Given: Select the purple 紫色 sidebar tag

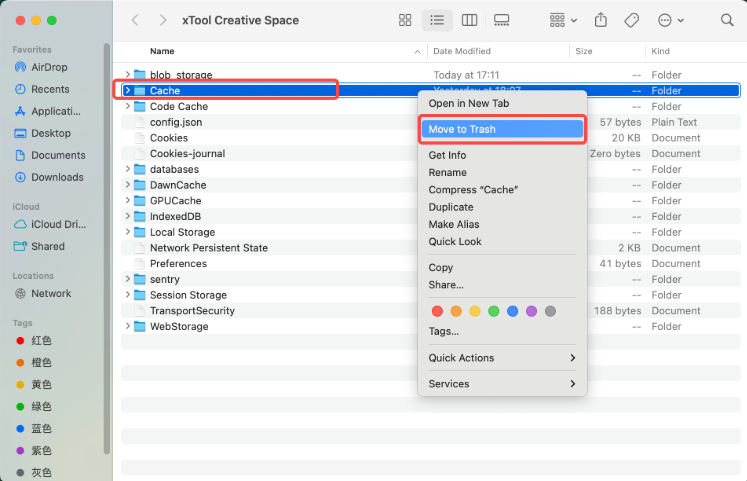Looking at the screenshot, I should click(33, 450).
